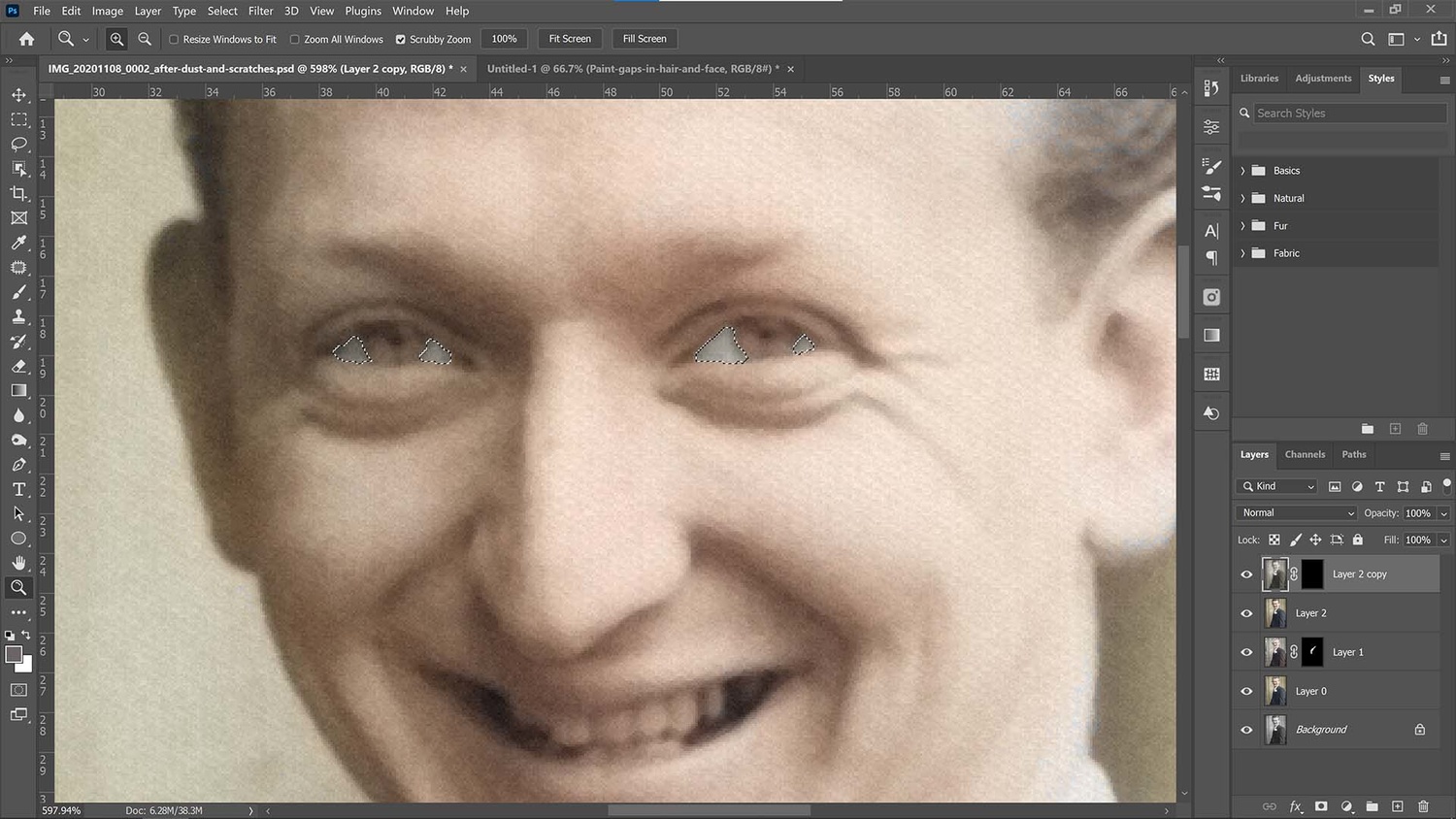Open the layer blending mode dropdown showing Normal
Image resolution: width=1456 pixels, height=819 pixels.
(x=1296, y=512)
